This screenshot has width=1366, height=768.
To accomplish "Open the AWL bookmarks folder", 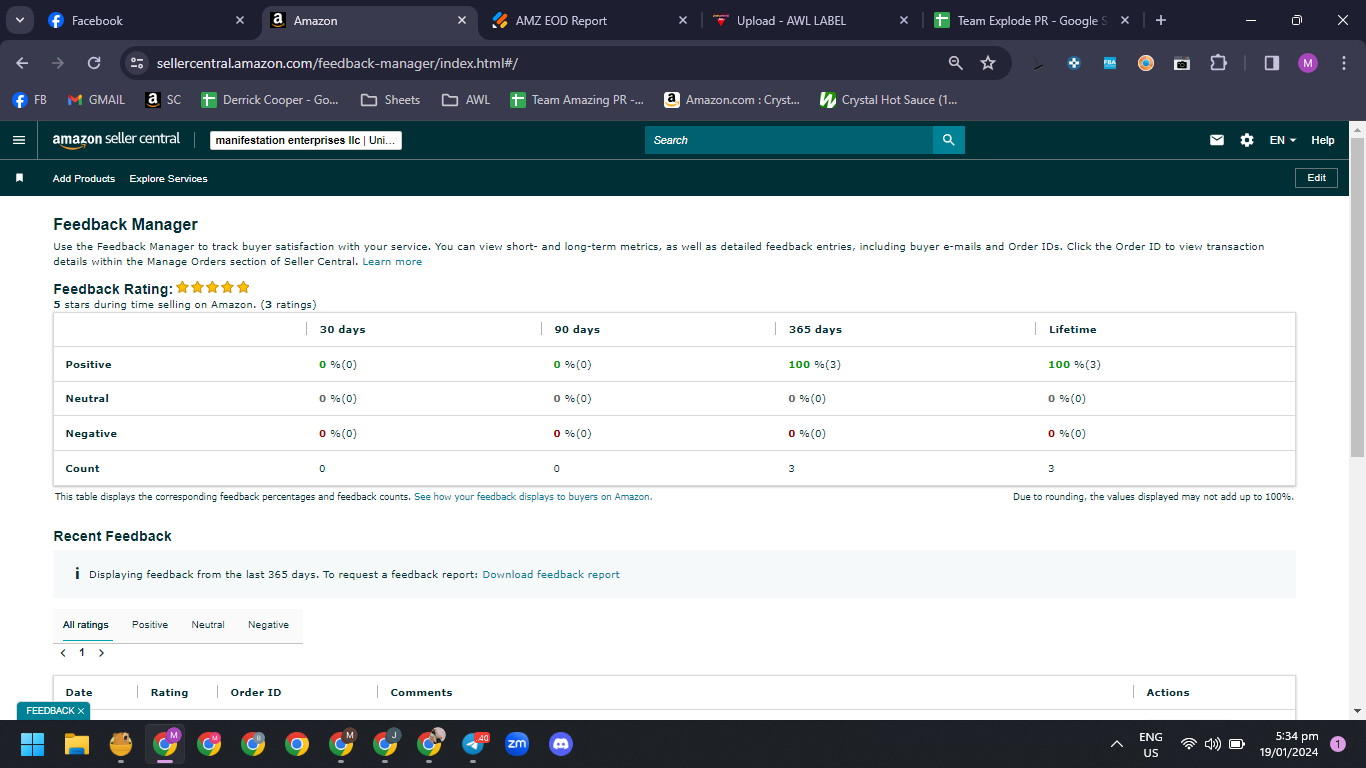I will click(x=466, y=100).
